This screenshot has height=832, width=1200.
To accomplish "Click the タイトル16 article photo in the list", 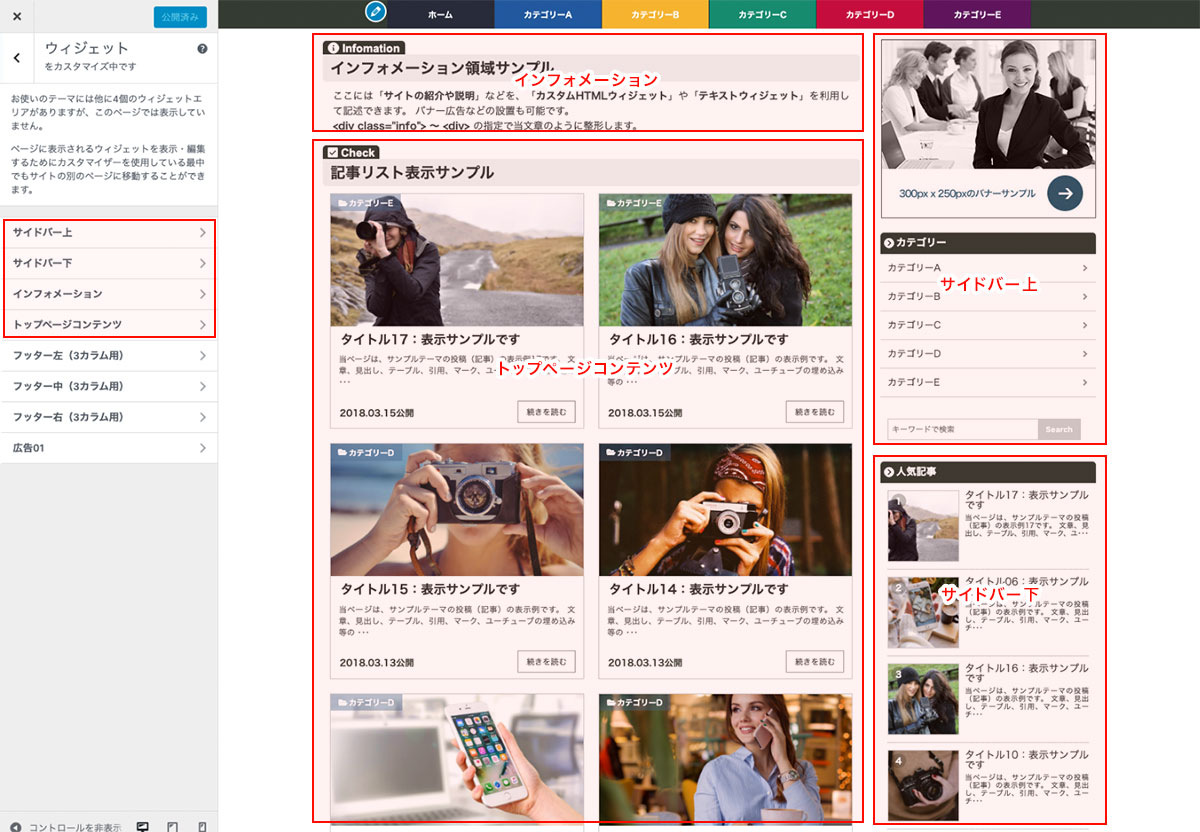I will (725, 260).
